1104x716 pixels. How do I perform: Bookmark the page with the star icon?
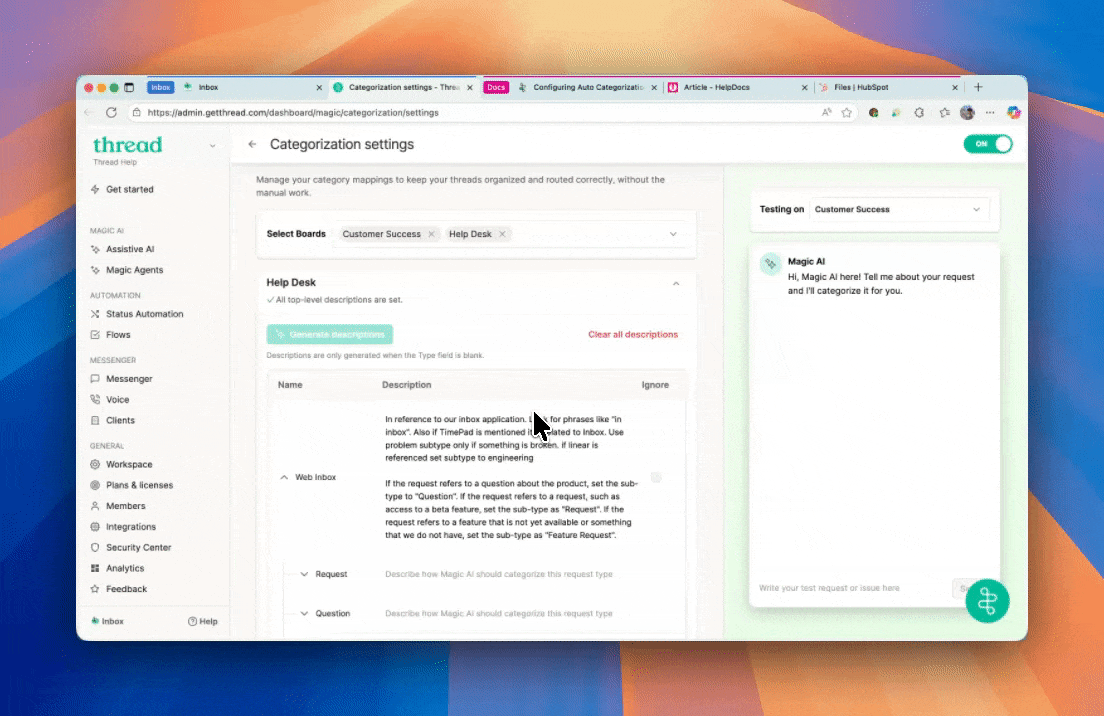coord(846,113)
